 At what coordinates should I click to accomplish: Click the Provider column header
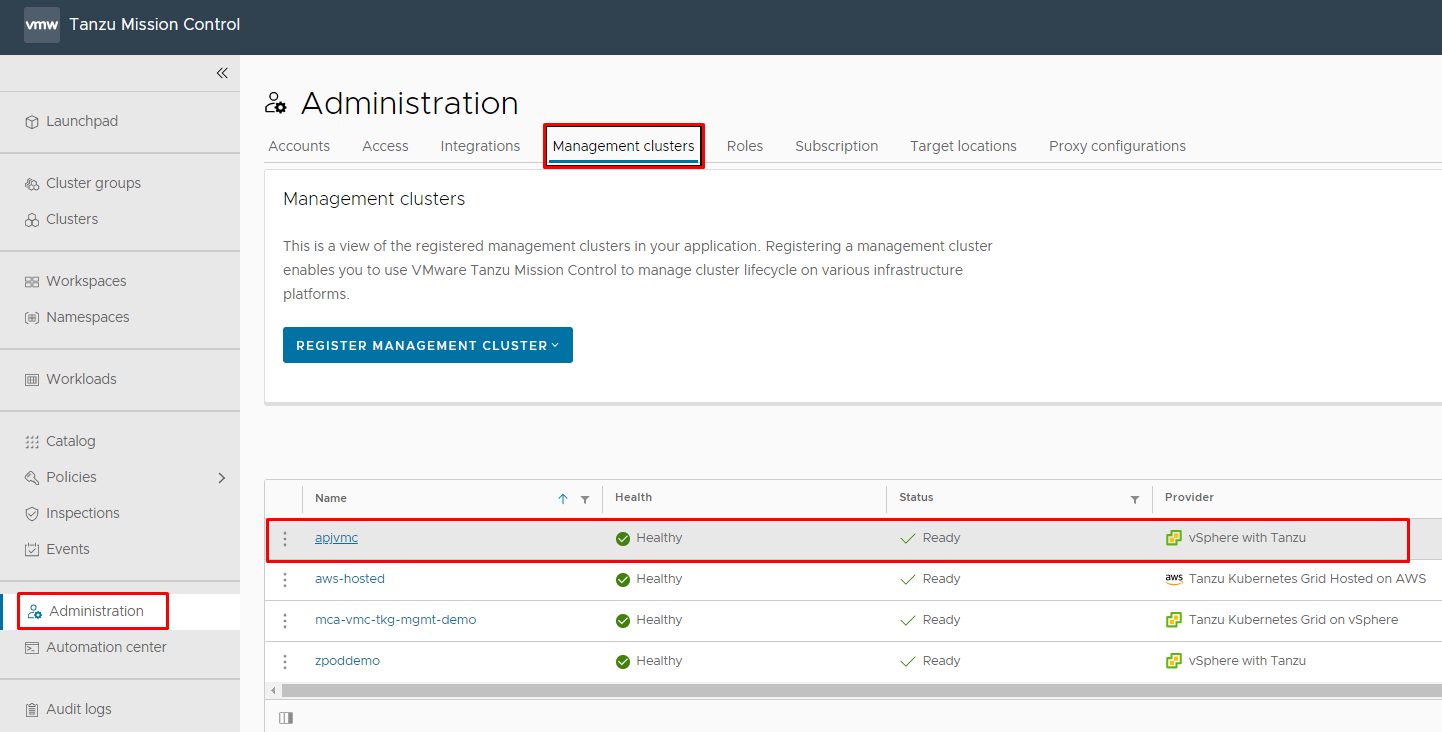click(x=1189, y=498)
